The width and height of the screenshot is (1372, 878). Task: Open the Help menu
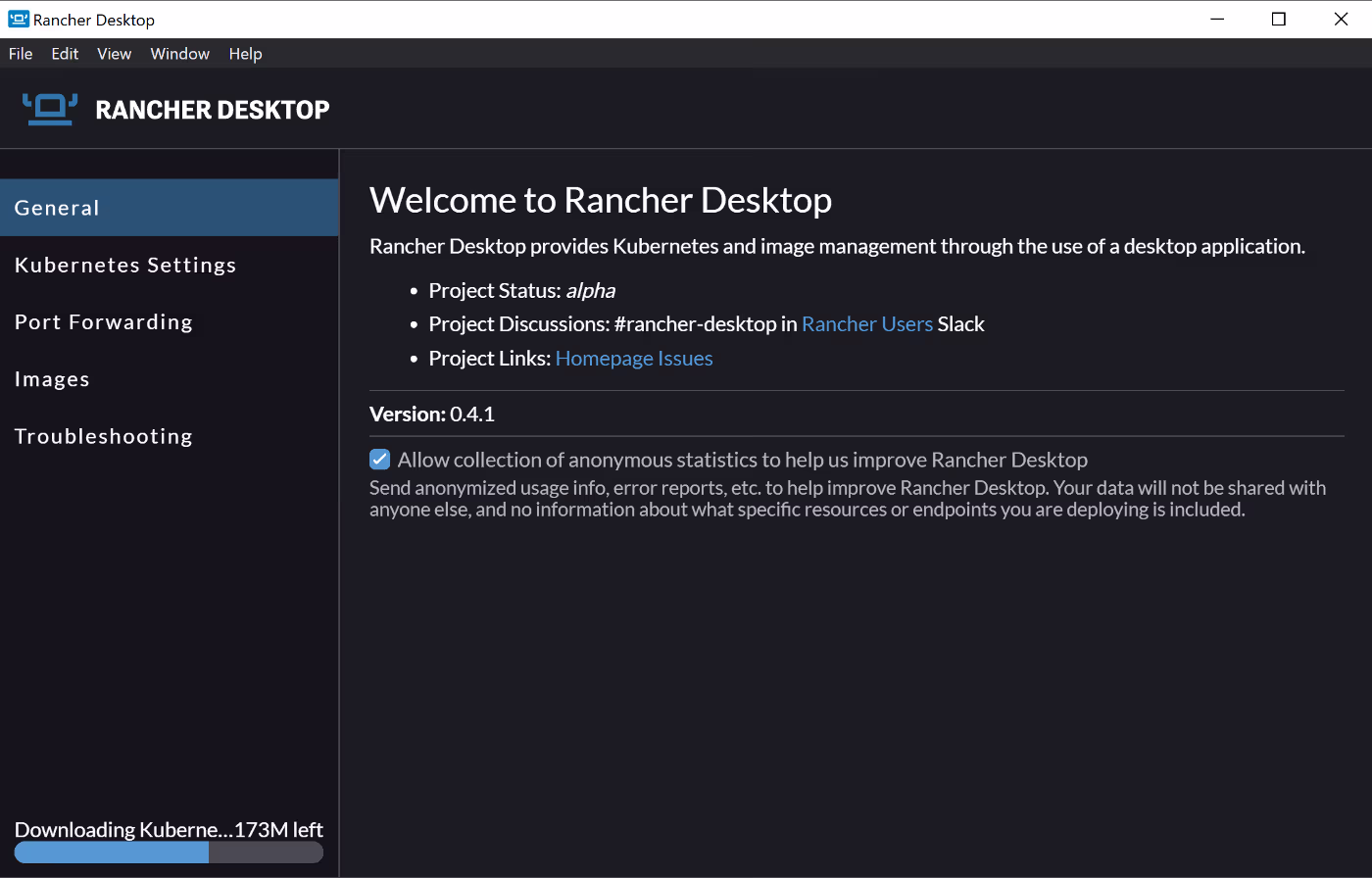tap(245, 54)
